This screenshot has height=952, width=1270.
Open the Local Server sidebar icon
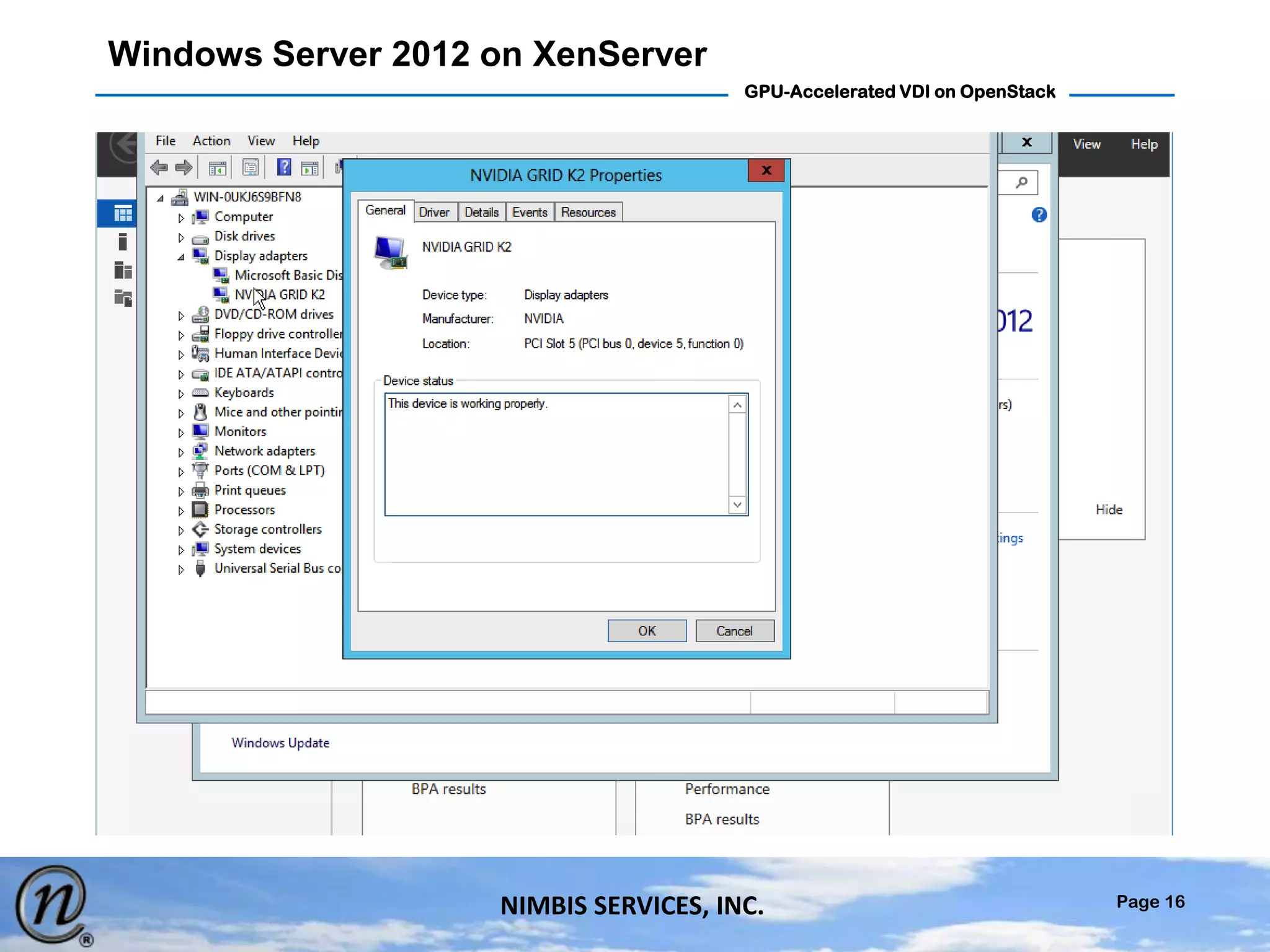(x=123, y=242)
